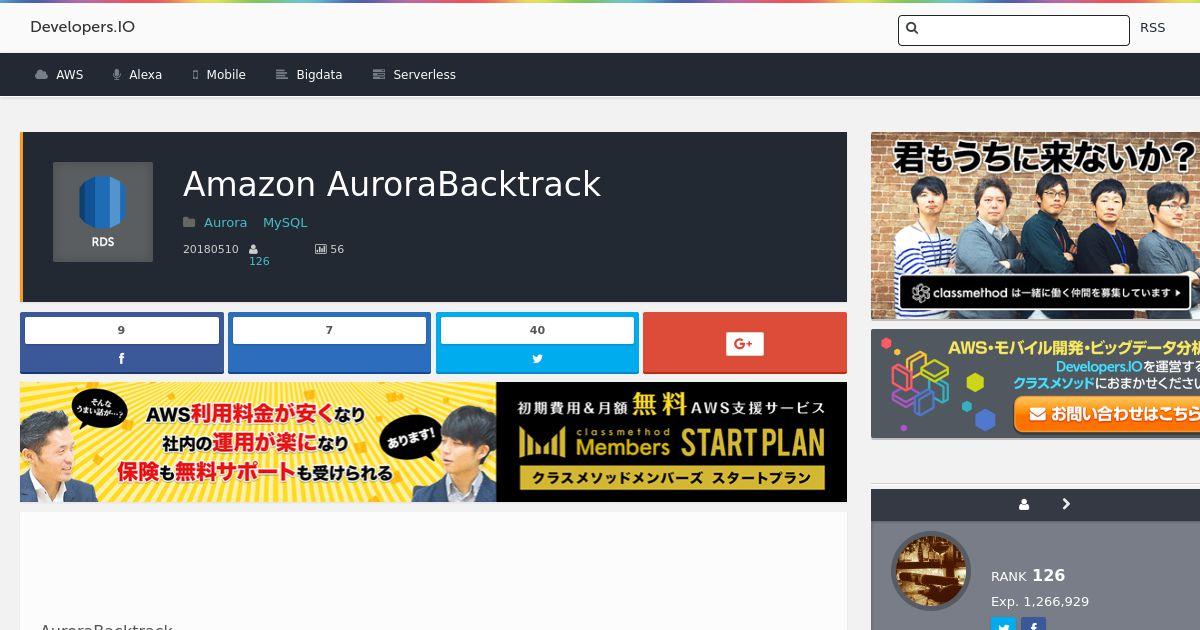Click the share button with count 7

click(x=329, y=342)
